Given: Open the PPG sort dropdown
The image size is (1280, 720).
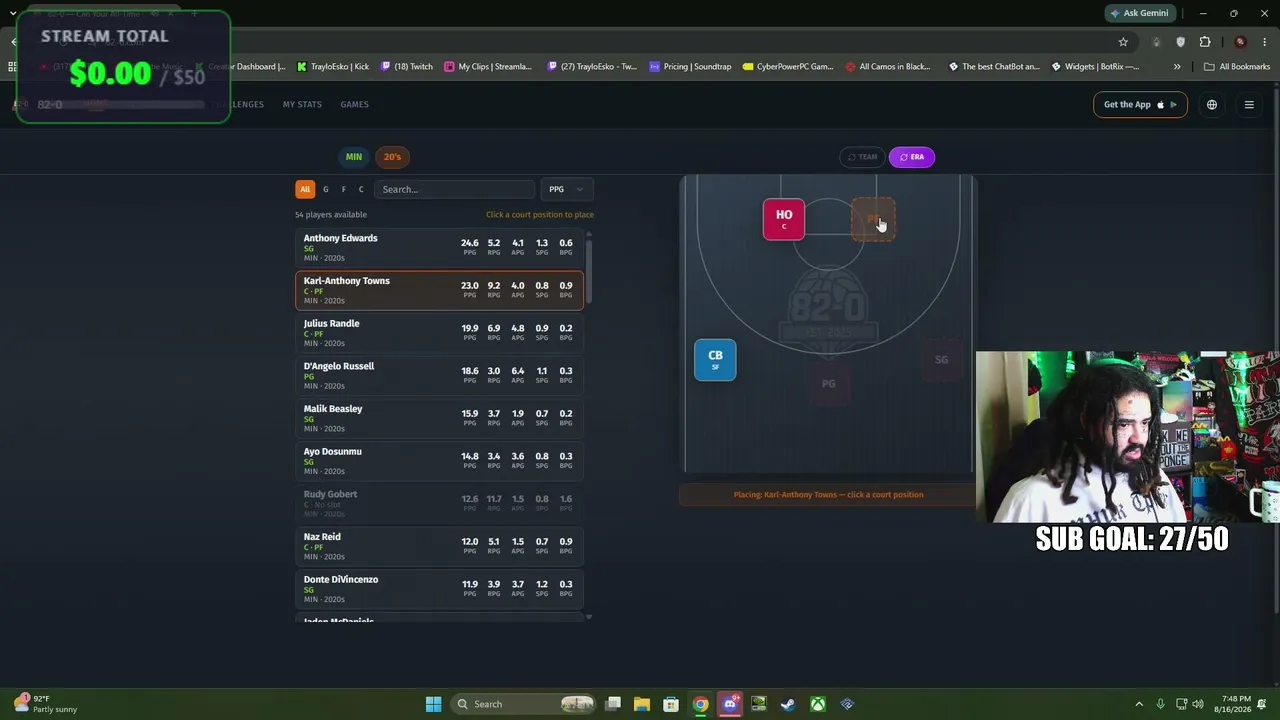Looking at the screenshot, I should coord(566,189).
